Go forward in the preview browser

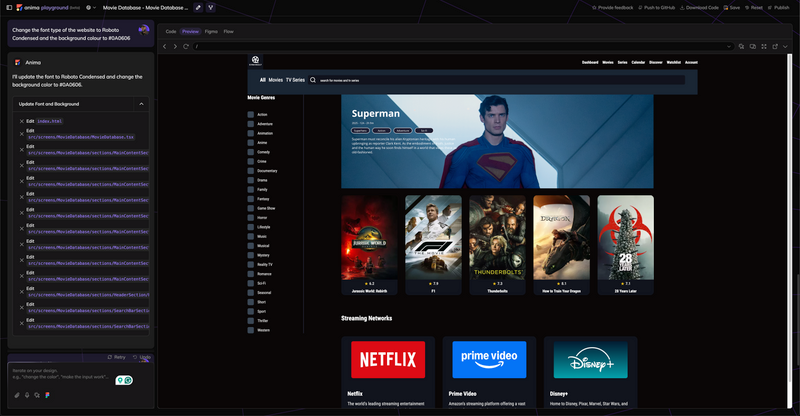[175, 46]
